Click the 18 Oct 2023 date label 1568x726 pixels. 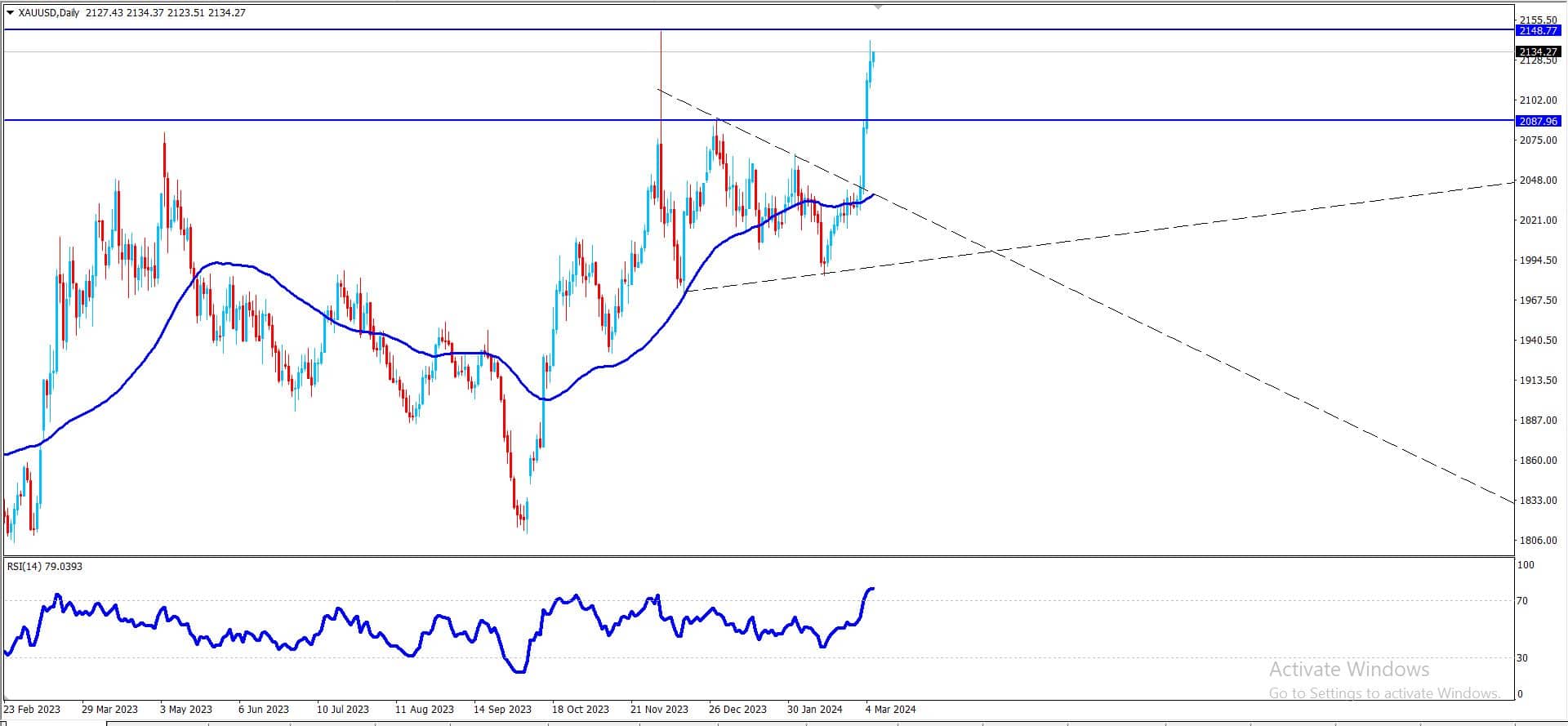point(581,709)
